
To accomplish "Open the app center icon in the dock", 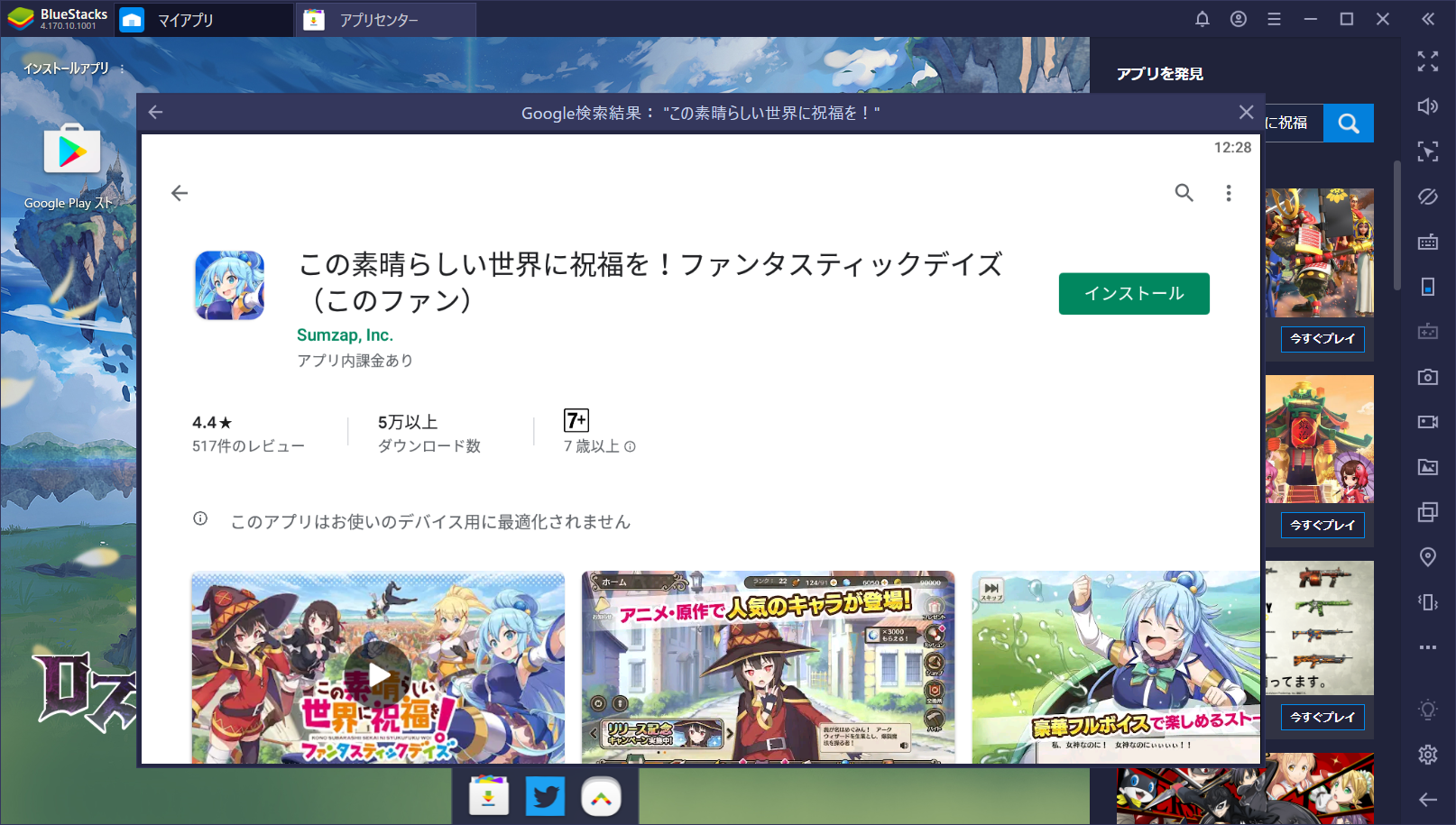I will click(x=489, y=796).
